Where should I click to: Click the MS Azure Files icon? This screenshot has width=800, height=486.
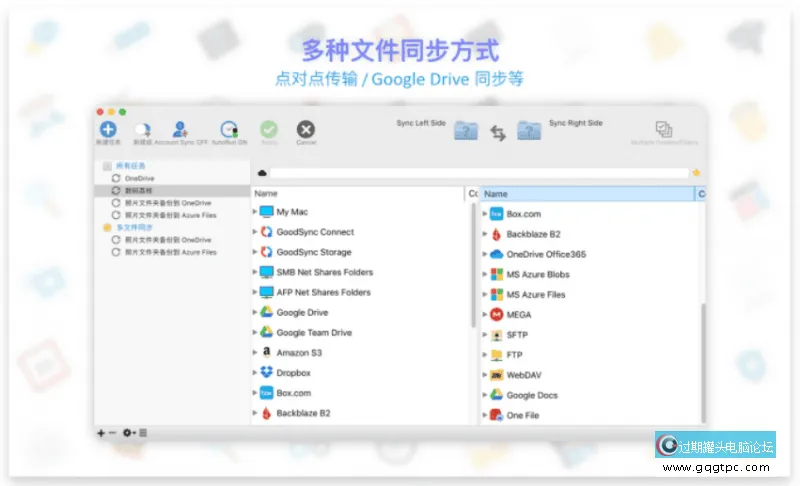pyautogui.click(x=496, y=294)
